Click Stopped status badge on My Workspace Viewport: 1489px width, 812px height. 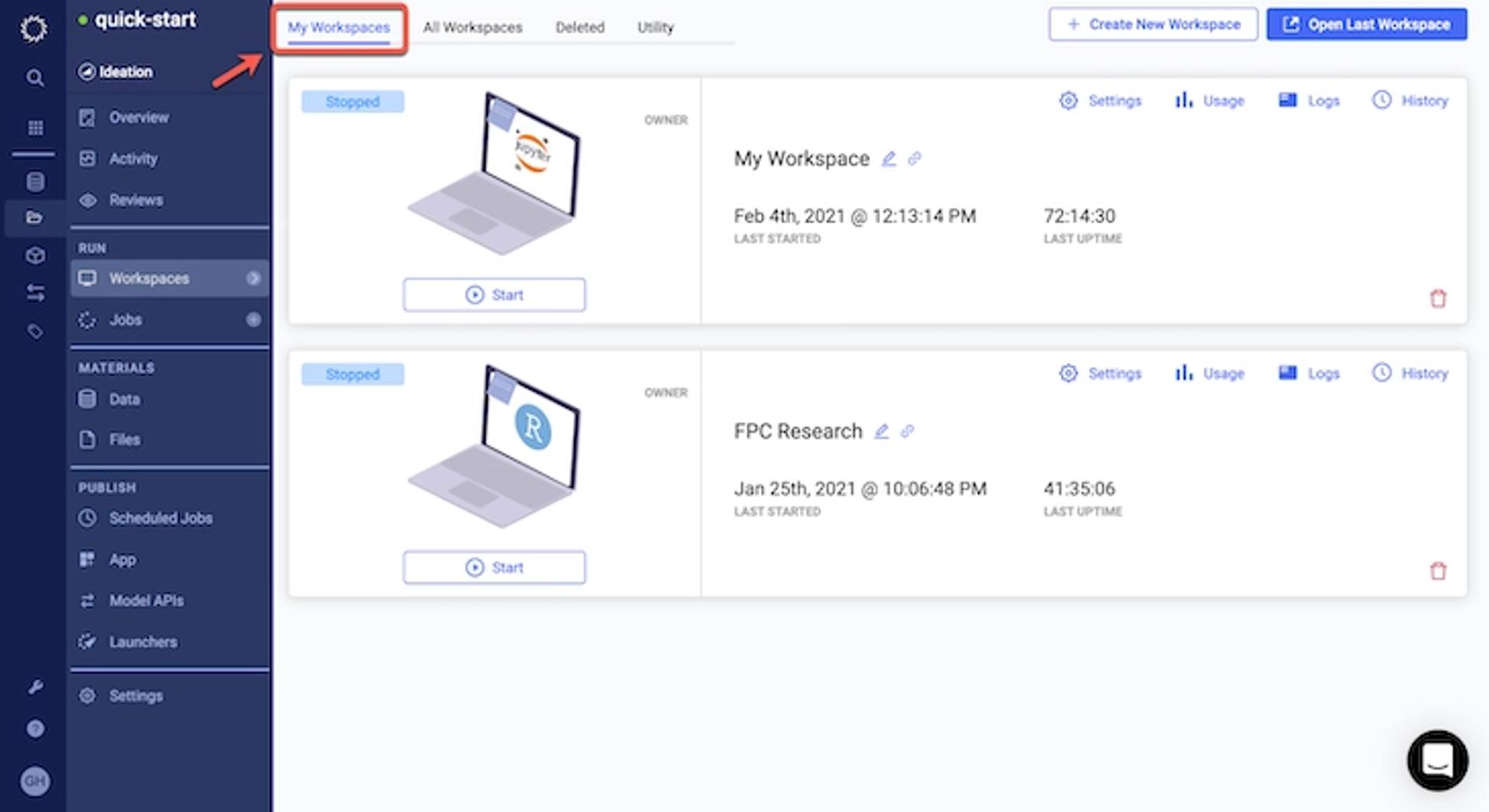pyautogui.click(x=353, y=102)
